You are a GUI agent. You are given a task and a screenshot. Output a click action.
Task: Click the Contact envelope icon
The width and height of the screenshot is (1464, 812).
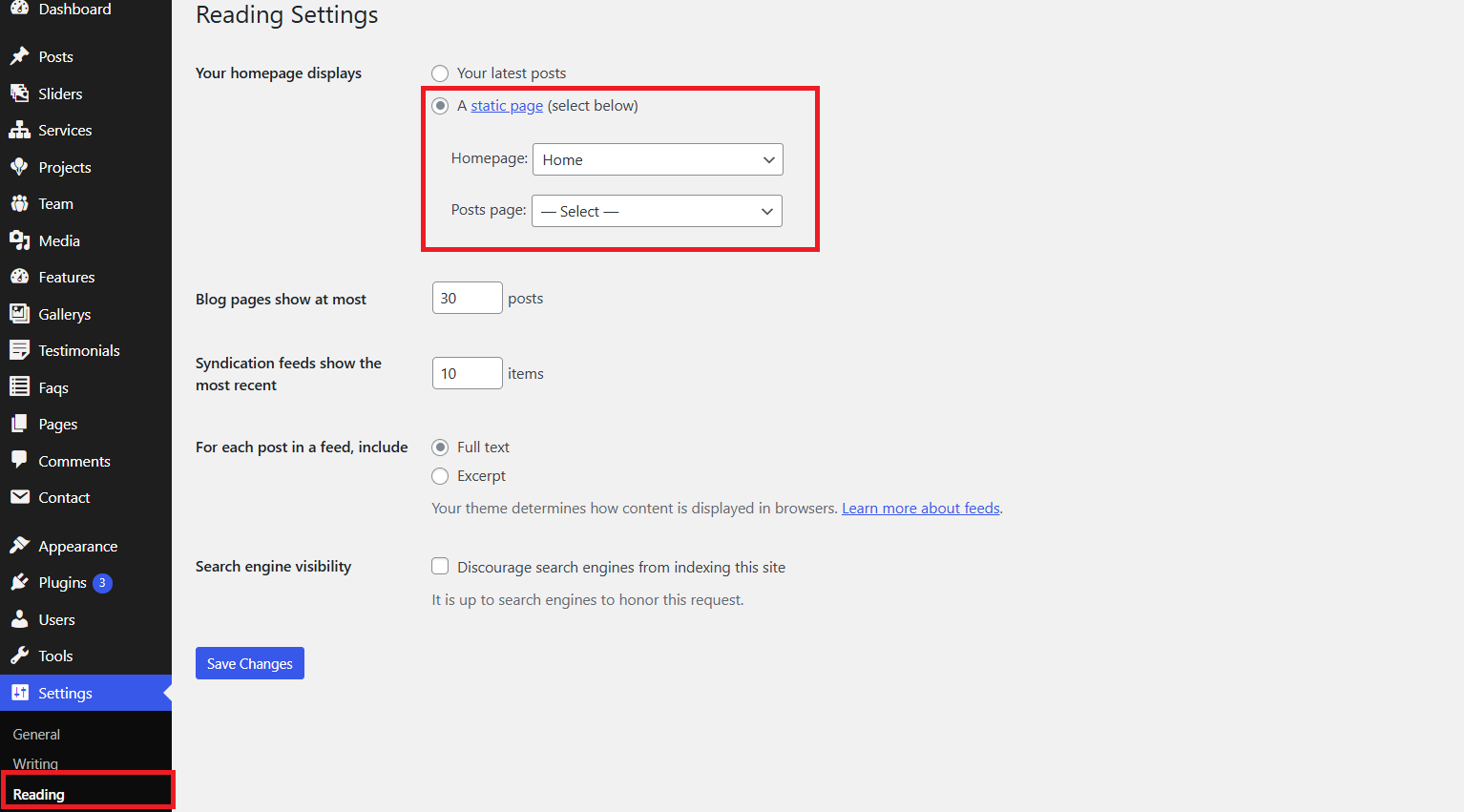coord(19,497)
